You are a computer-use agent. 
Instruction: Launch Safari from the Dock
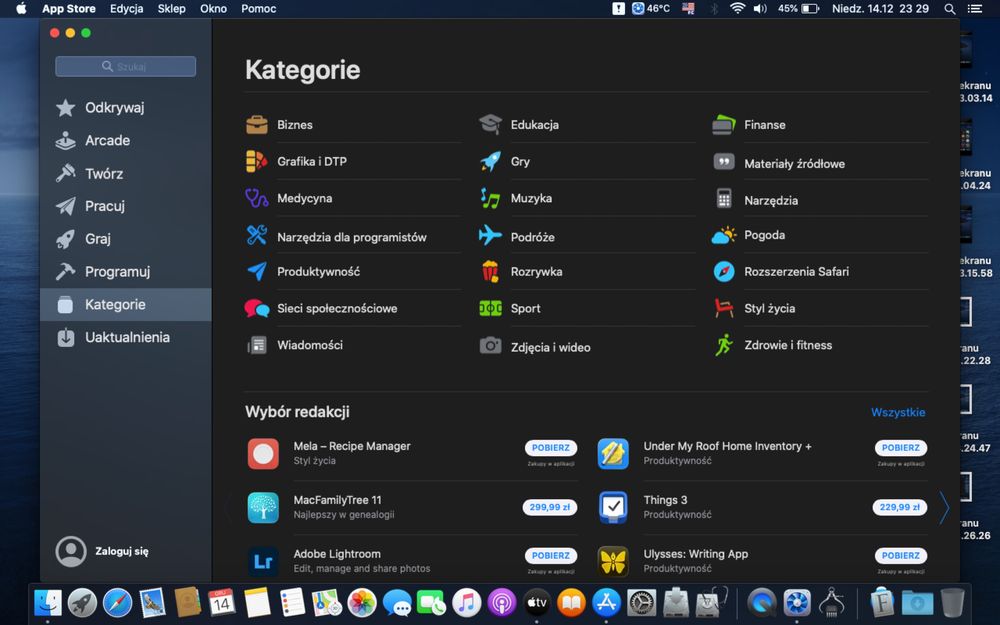117,603
